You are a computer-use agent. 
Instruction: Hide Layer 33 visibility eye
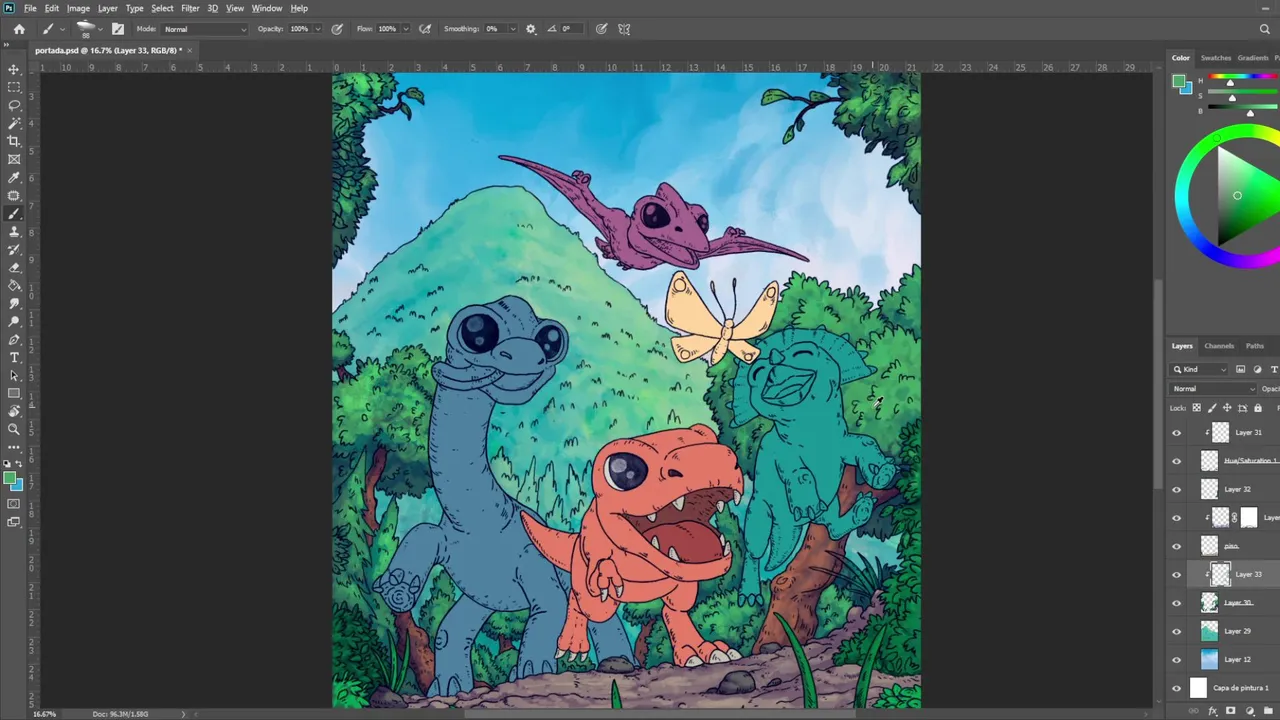[1176, 575]
